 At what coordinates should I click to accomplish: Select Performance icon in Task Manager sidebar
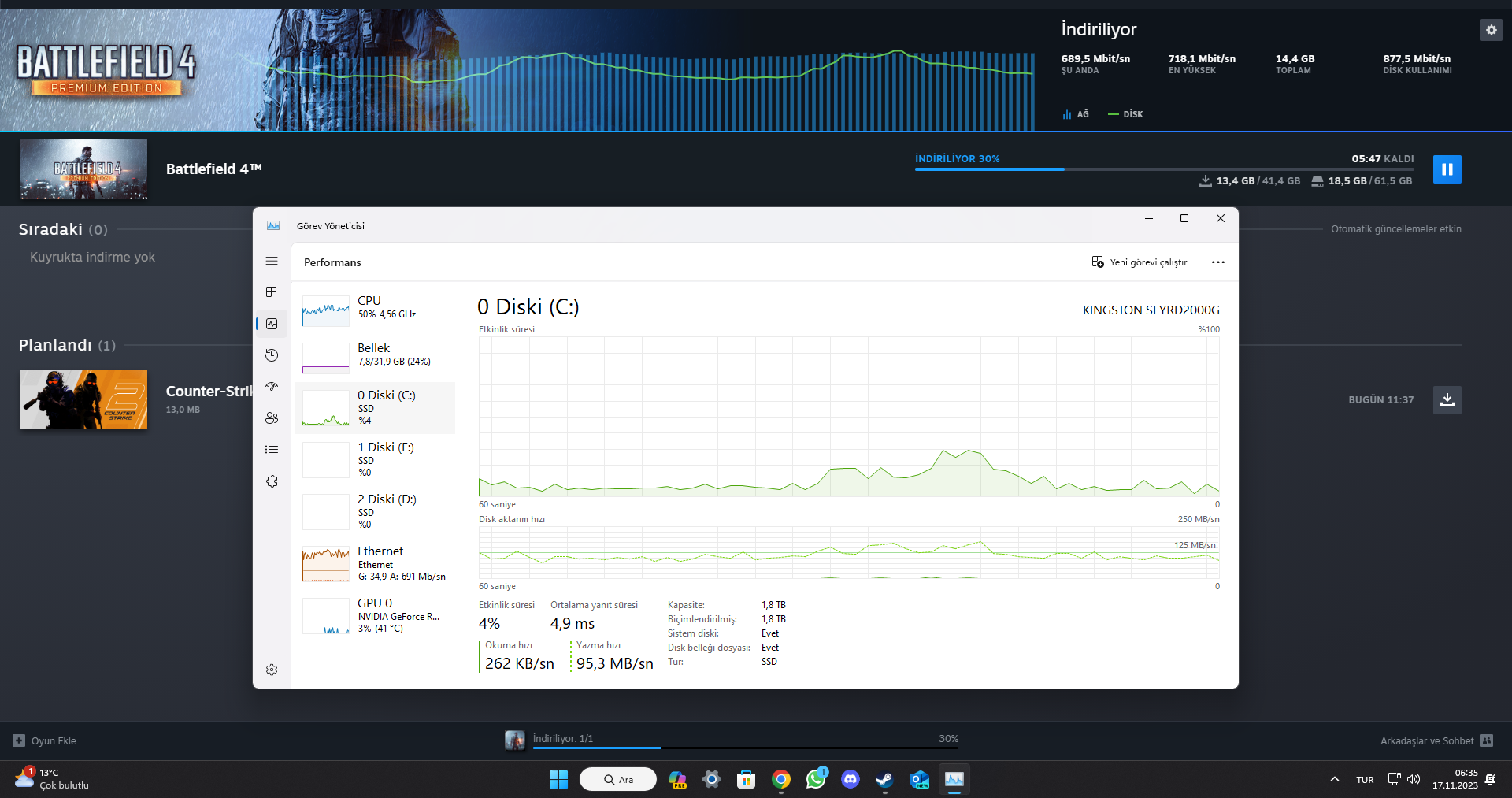click(272, 324)
